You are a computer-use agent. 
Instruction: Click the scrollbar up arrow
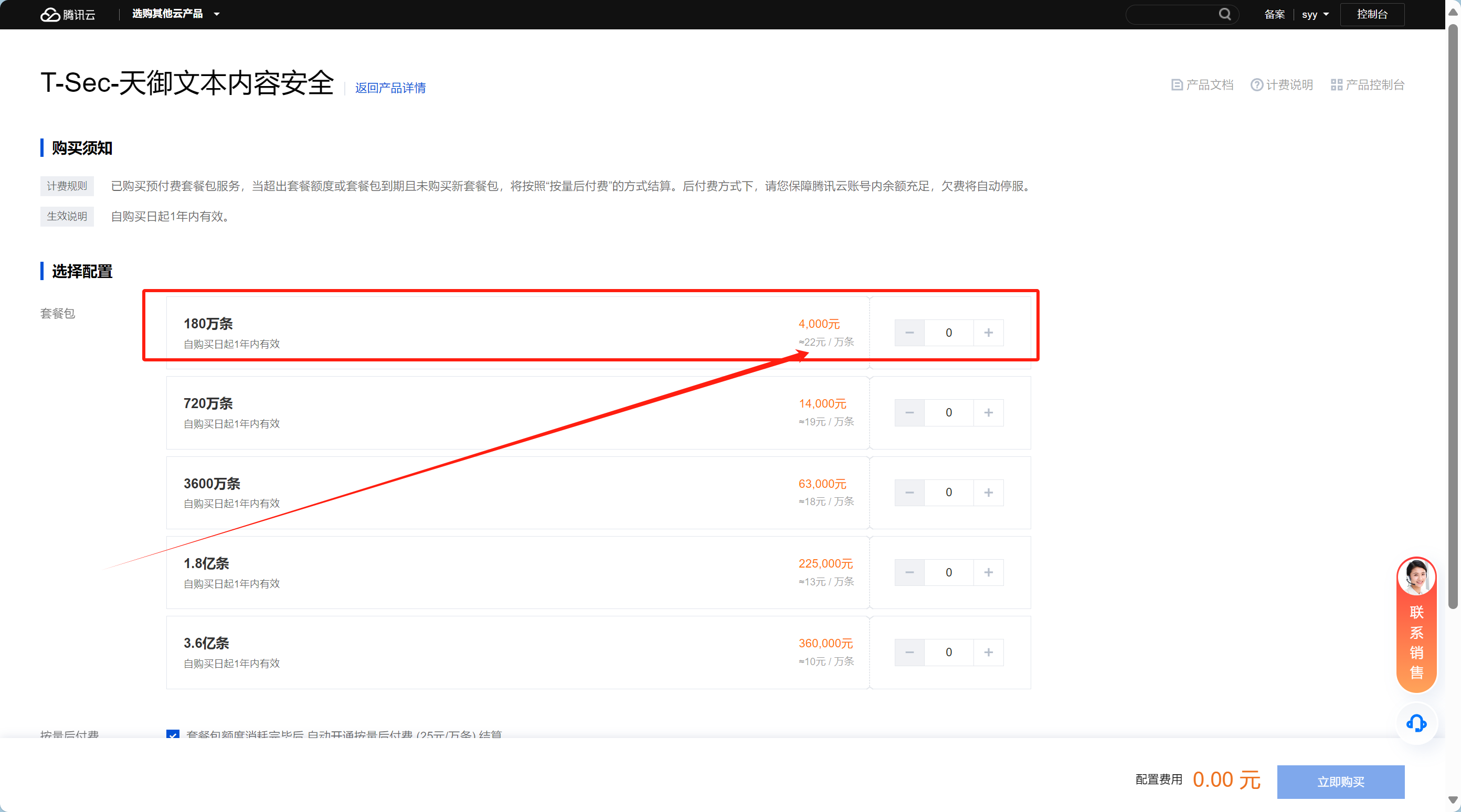pos(1453,13)
